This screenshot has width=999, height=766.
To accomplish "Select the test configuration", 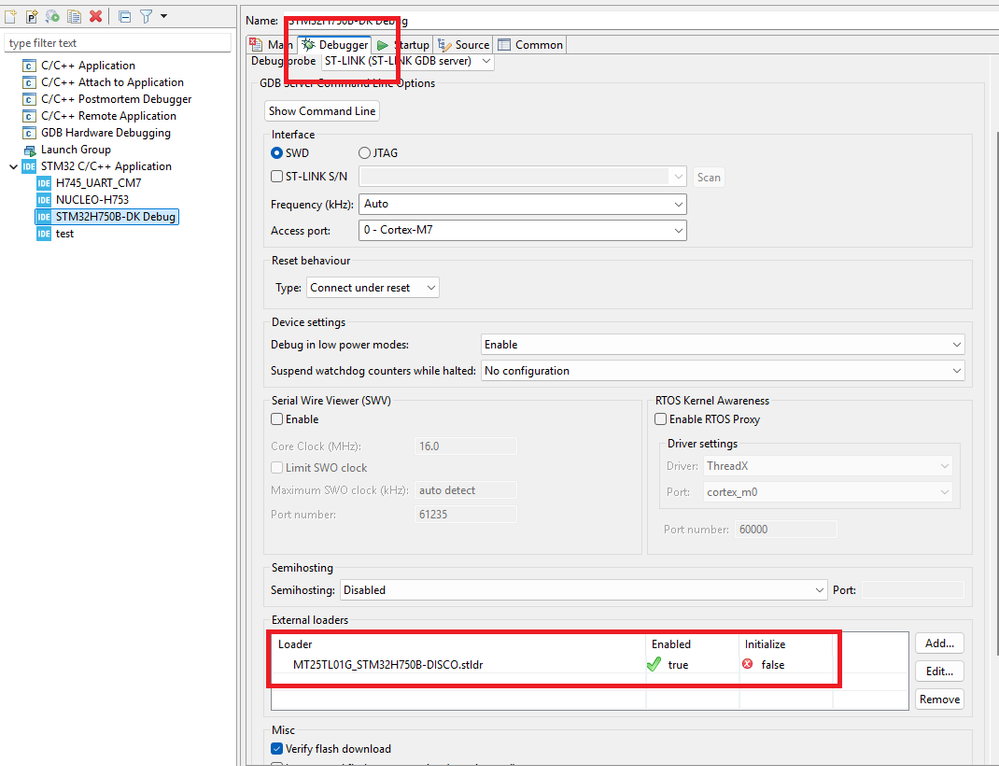I will [x=64, y=233].
